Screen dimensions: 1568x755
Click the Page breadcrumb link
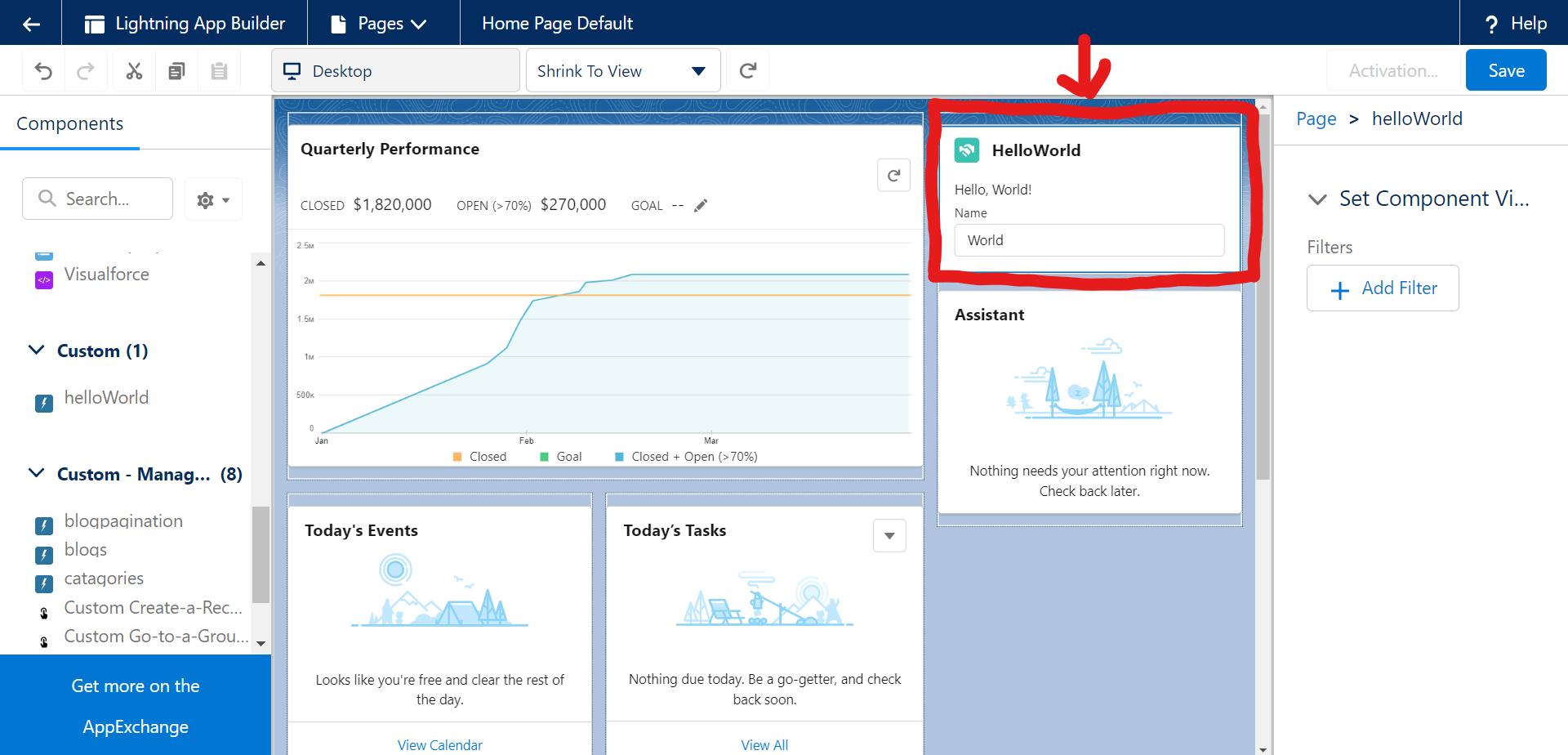[x=1316, y=118]
